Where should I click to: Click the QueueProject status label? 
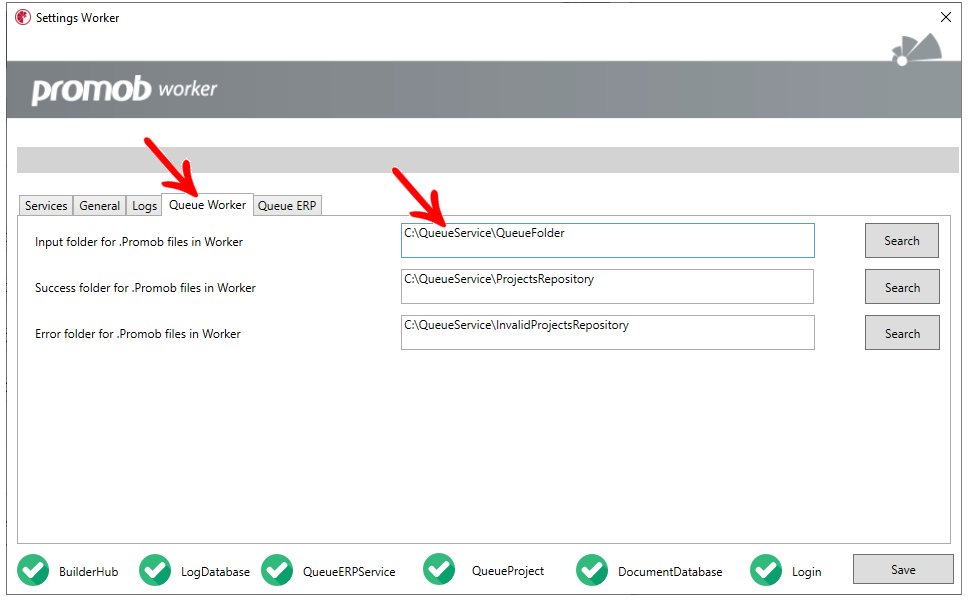[x=508, y=571]
